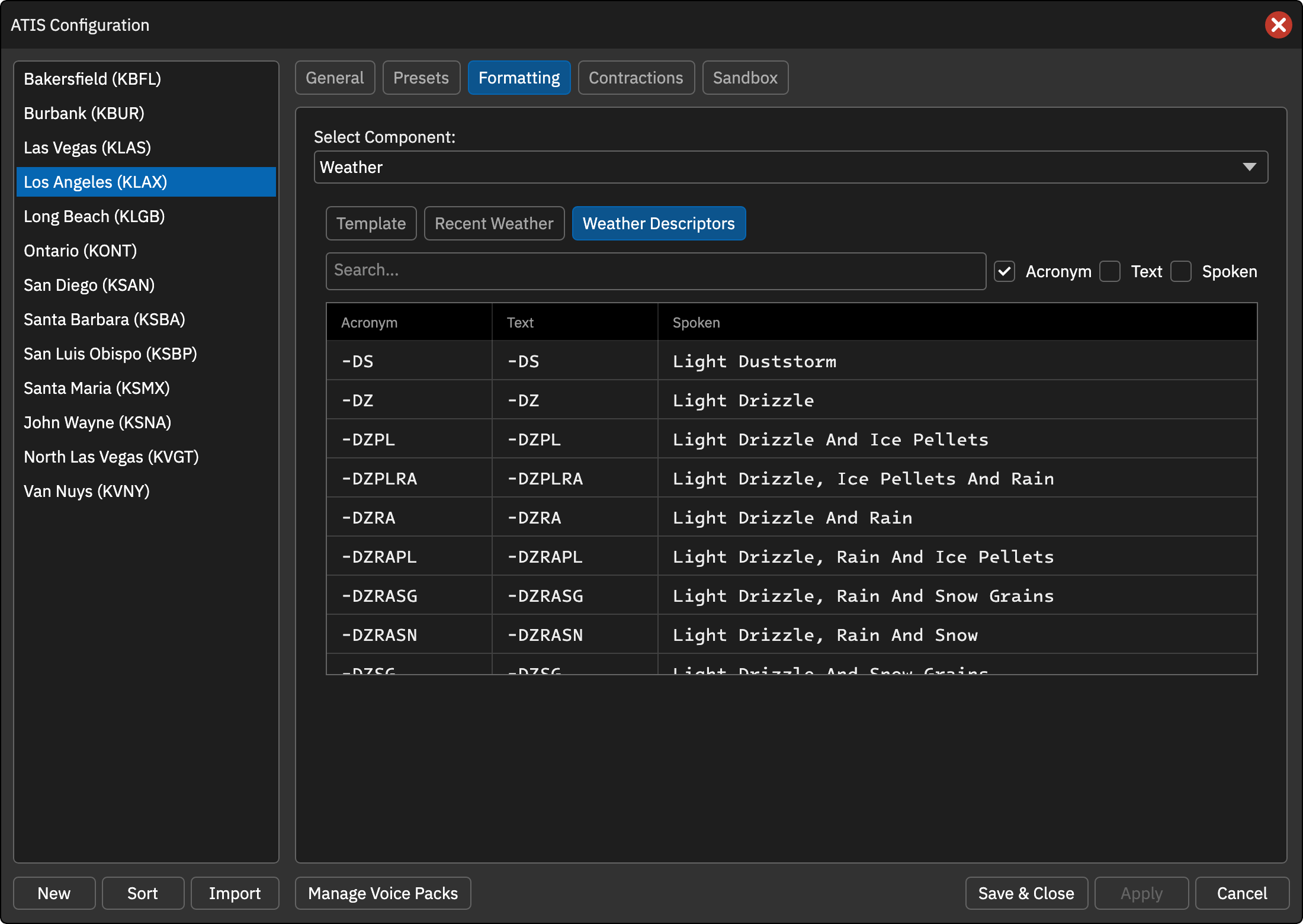The image size is (1303, 924).
Task: Click Manage Voice Packs button
Action: point(383,893)
